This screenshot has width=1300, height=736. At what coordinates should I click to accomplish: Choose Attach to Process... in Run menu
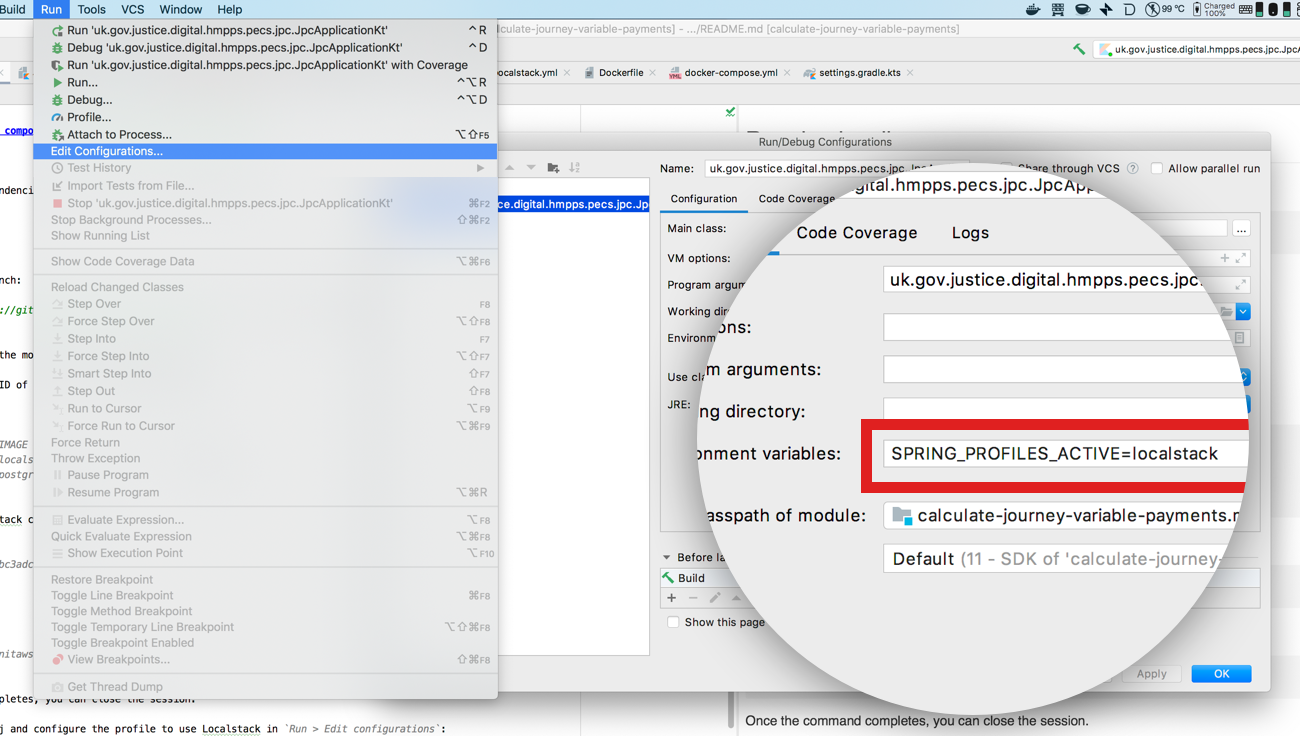265,134
